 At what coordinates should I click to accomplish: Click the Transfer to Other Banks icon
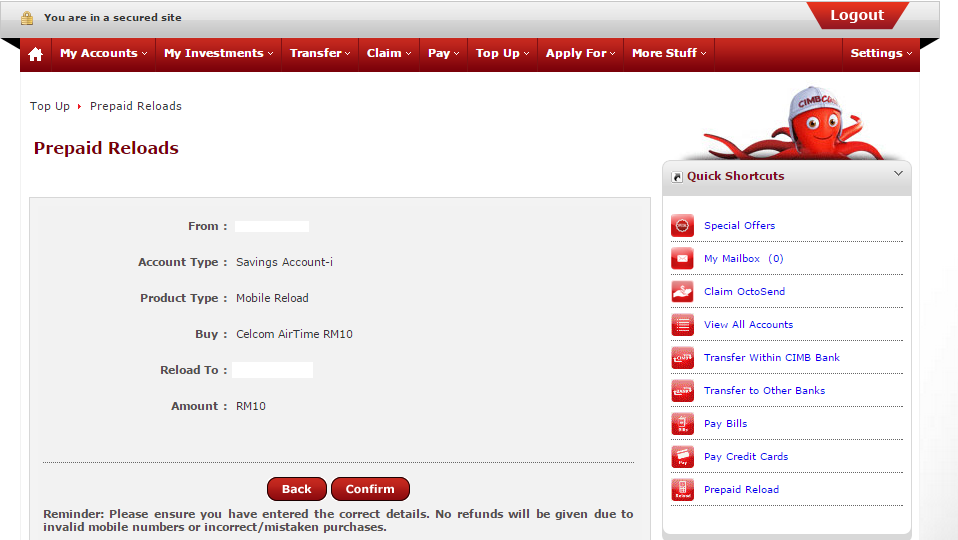(682, 390)
